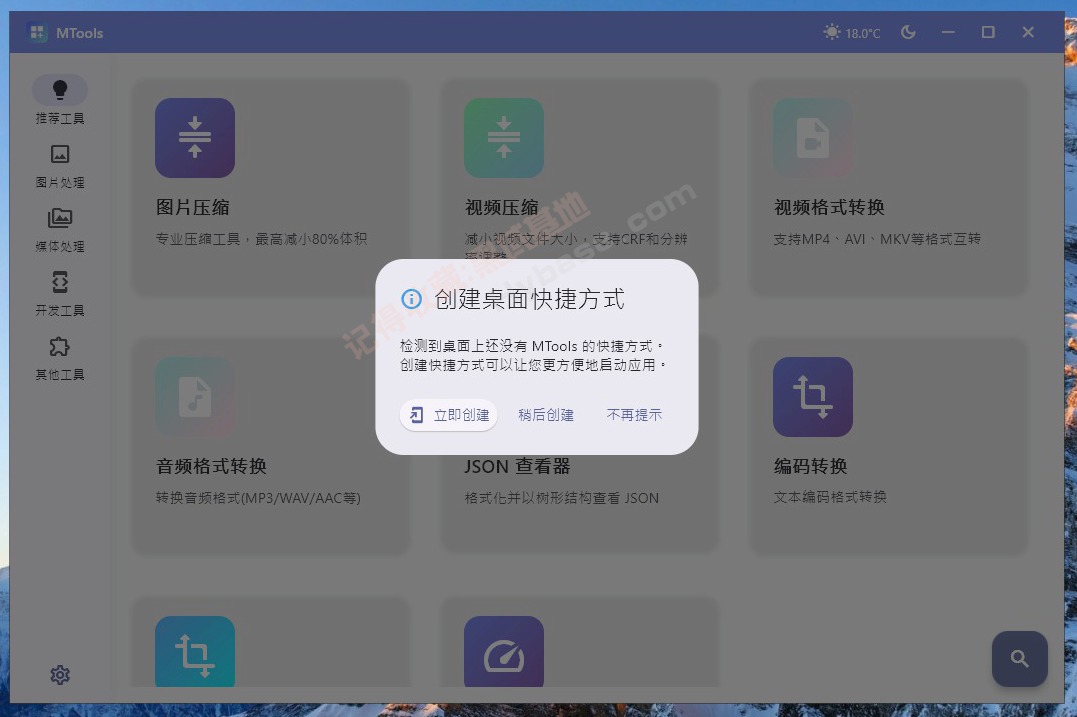Click the 18.0°C weather indicator
Image resolution: width=1077 pixels, height=717 pixels.
[x=851, y=31]
